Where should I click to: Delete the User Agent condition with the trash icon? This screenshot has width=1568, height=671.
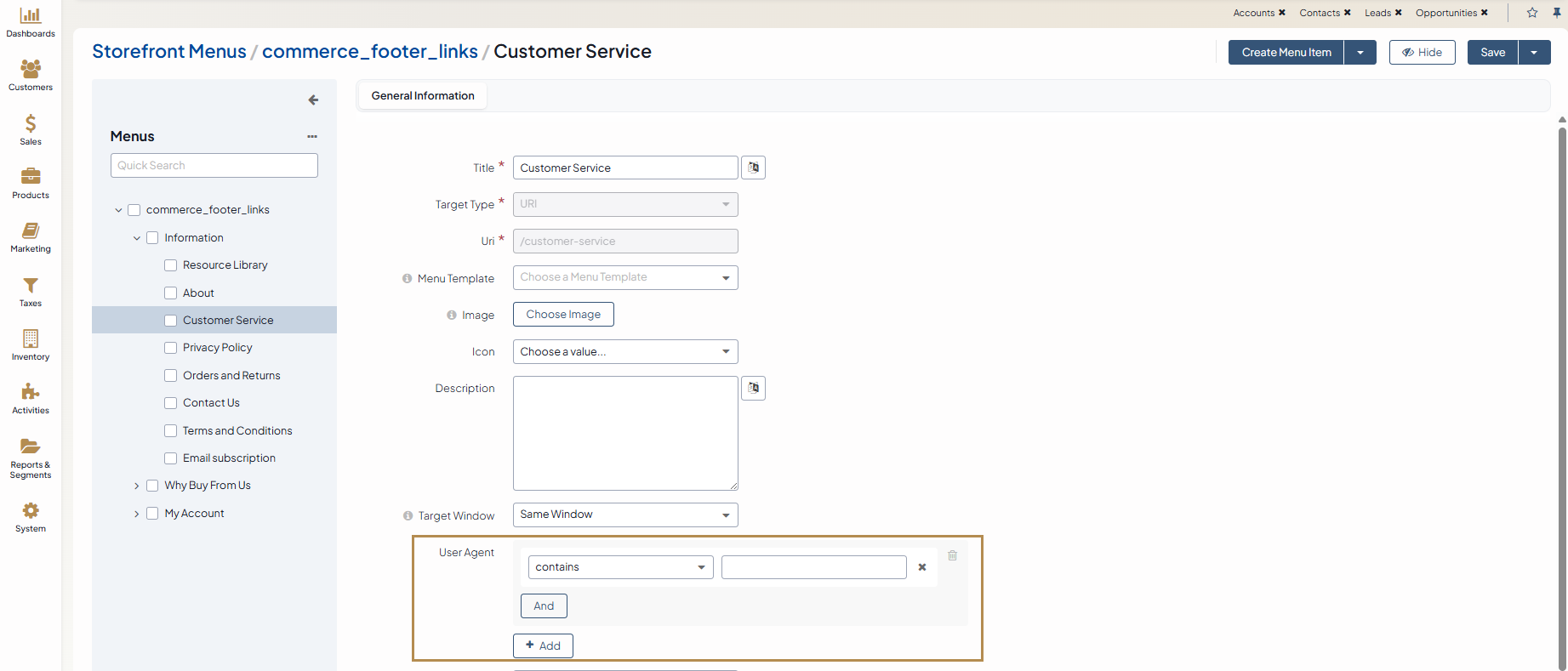(x=952, y=555)
